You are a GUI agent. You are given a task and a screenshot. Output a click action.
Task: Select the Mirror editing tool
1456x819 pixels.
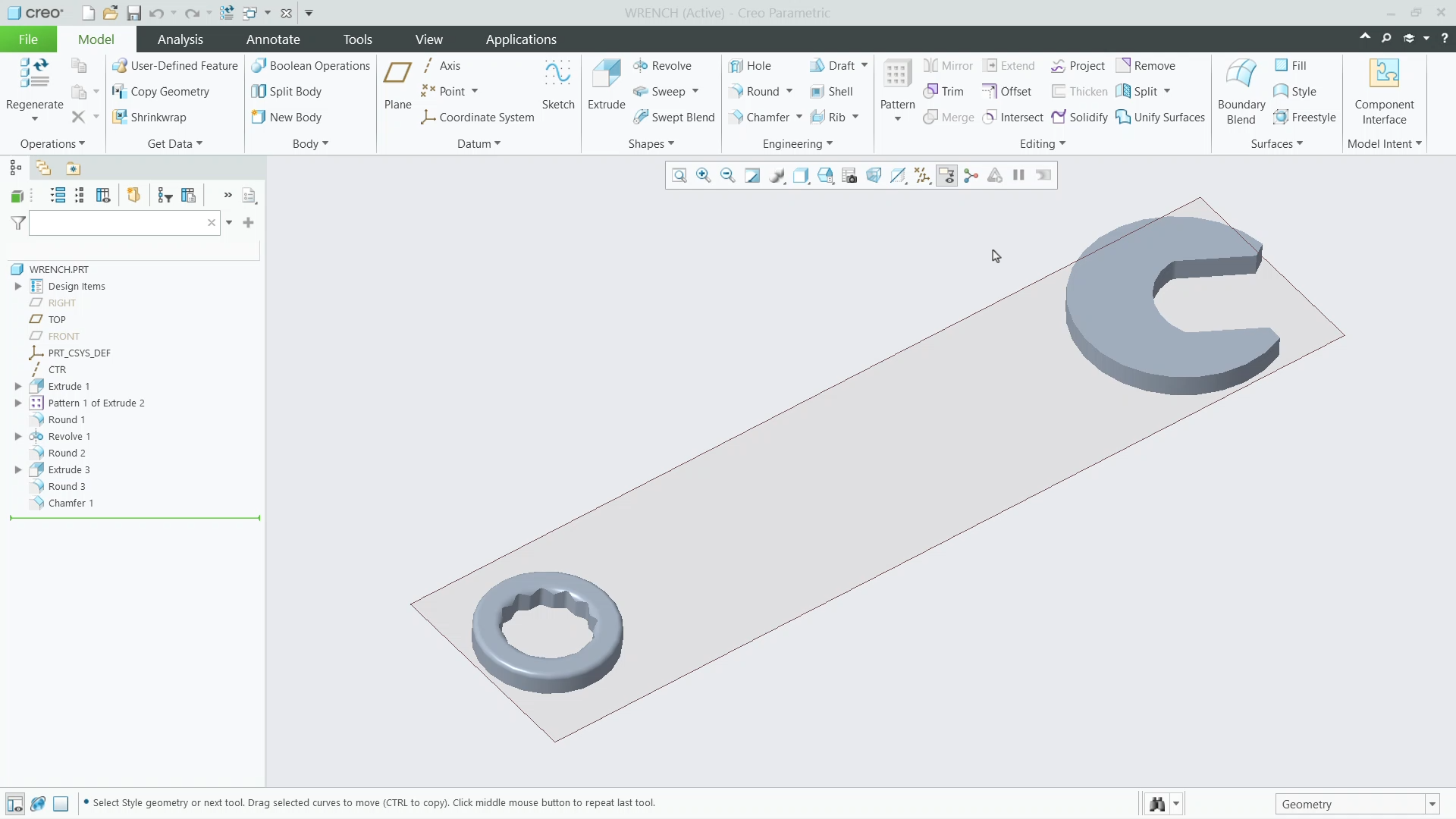tap(947, 65)
